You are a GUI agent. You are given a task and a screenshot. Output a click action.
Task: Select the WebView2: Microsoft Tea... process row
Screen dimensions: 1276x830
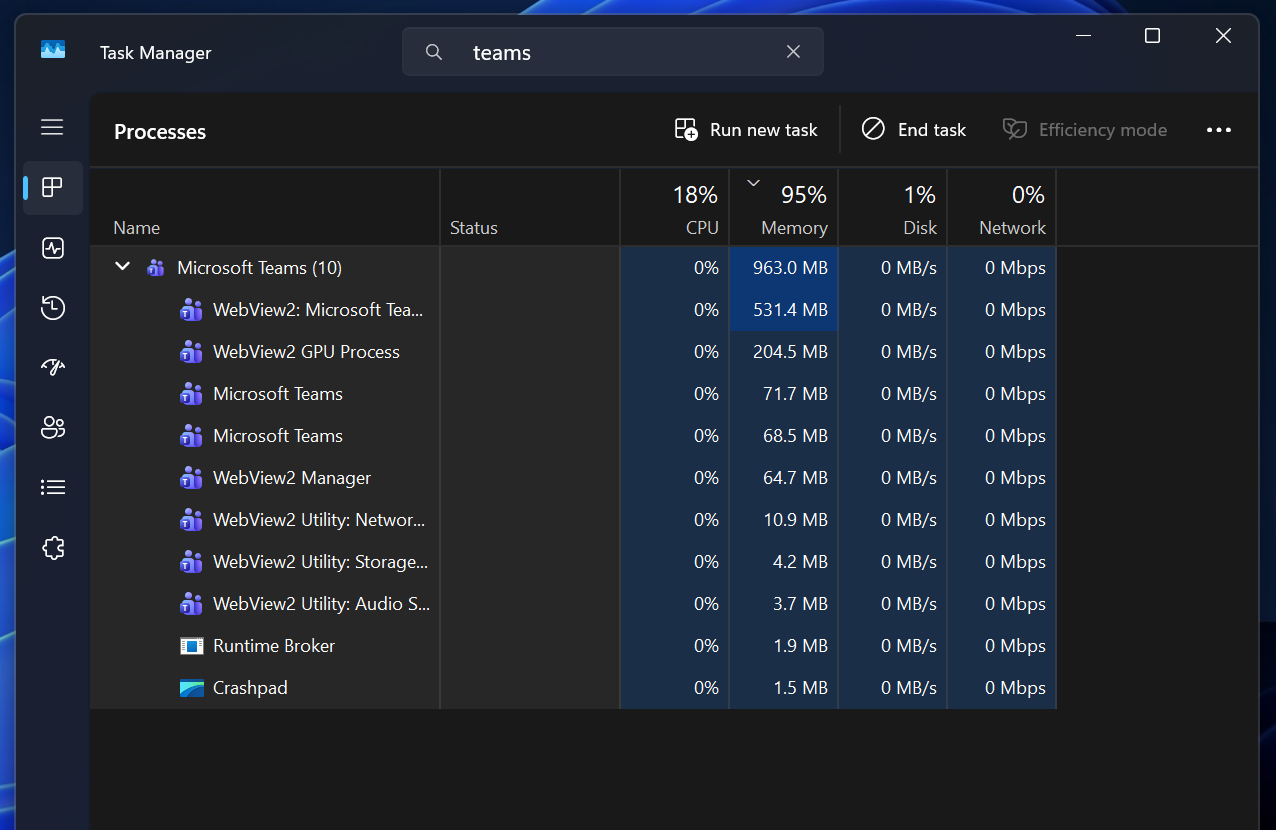coord(573,310)
